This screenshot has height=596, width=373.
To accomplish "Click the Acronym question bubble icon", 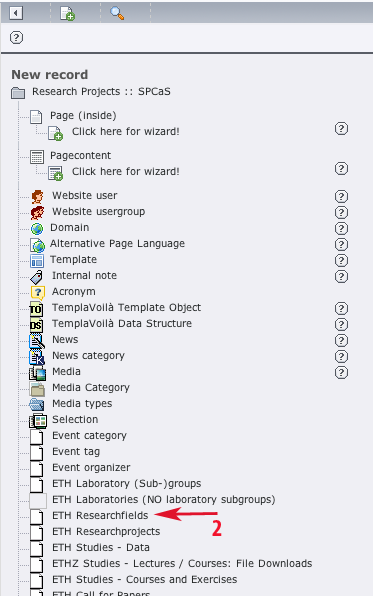I will 38,293.
